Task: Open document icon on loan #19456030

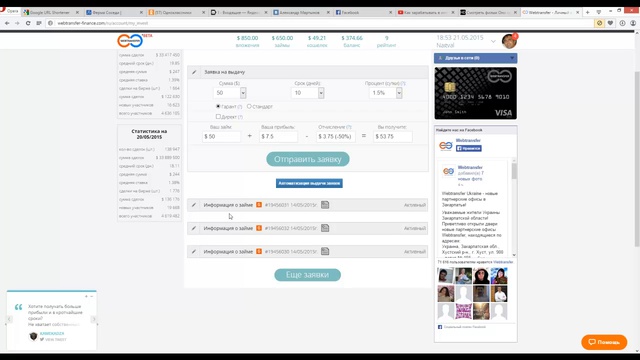Action: click(x=325, y=251)
